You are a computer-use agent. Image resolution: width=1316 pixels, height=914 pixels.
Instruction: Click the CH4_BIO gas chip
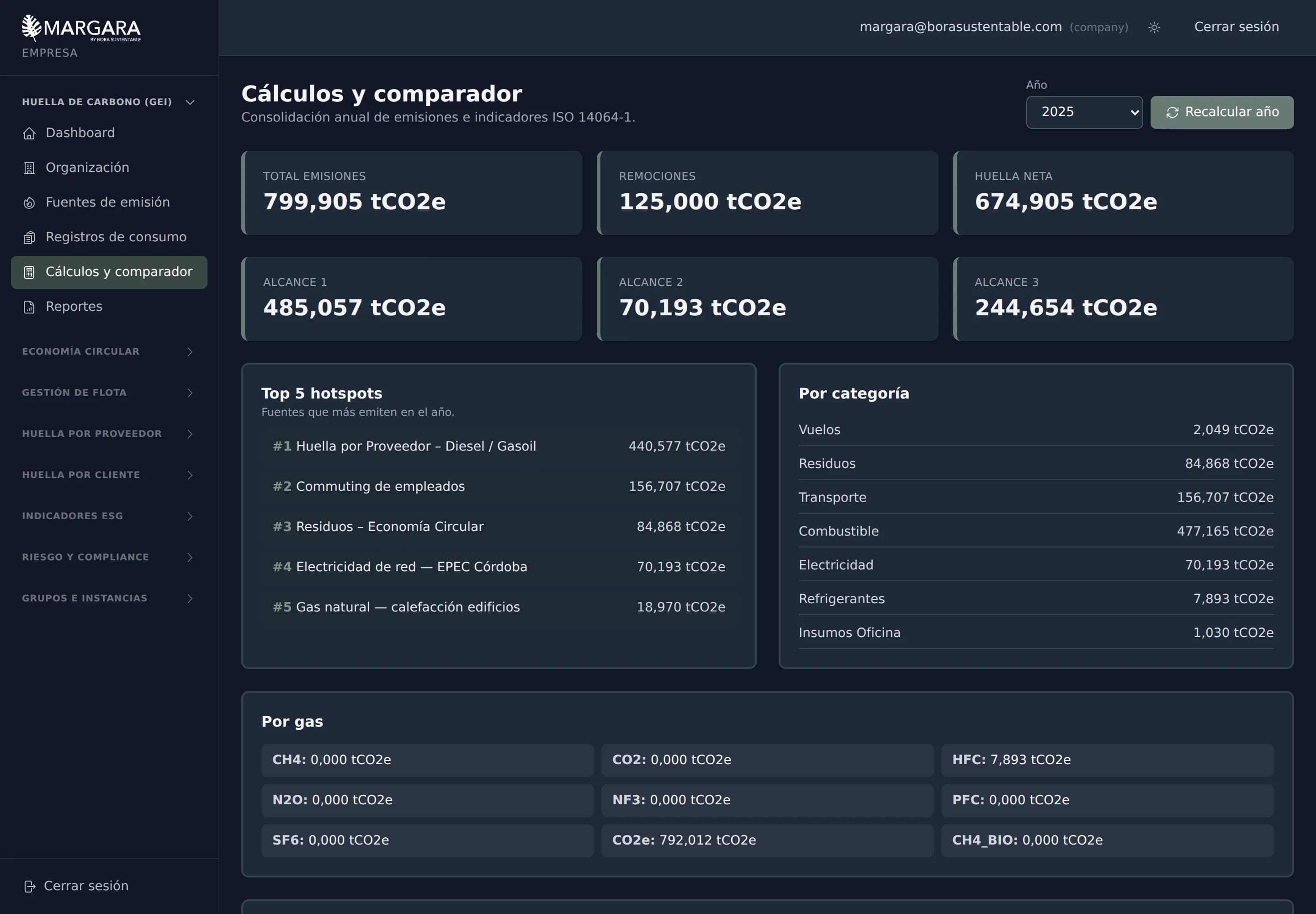tap(1107, 840)
